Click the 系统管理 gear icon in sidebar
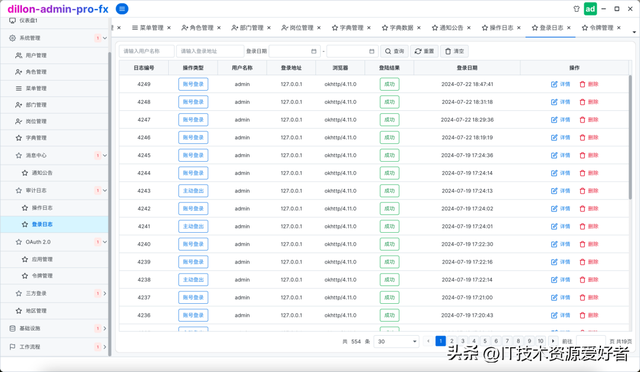 [x=12, y=38]
